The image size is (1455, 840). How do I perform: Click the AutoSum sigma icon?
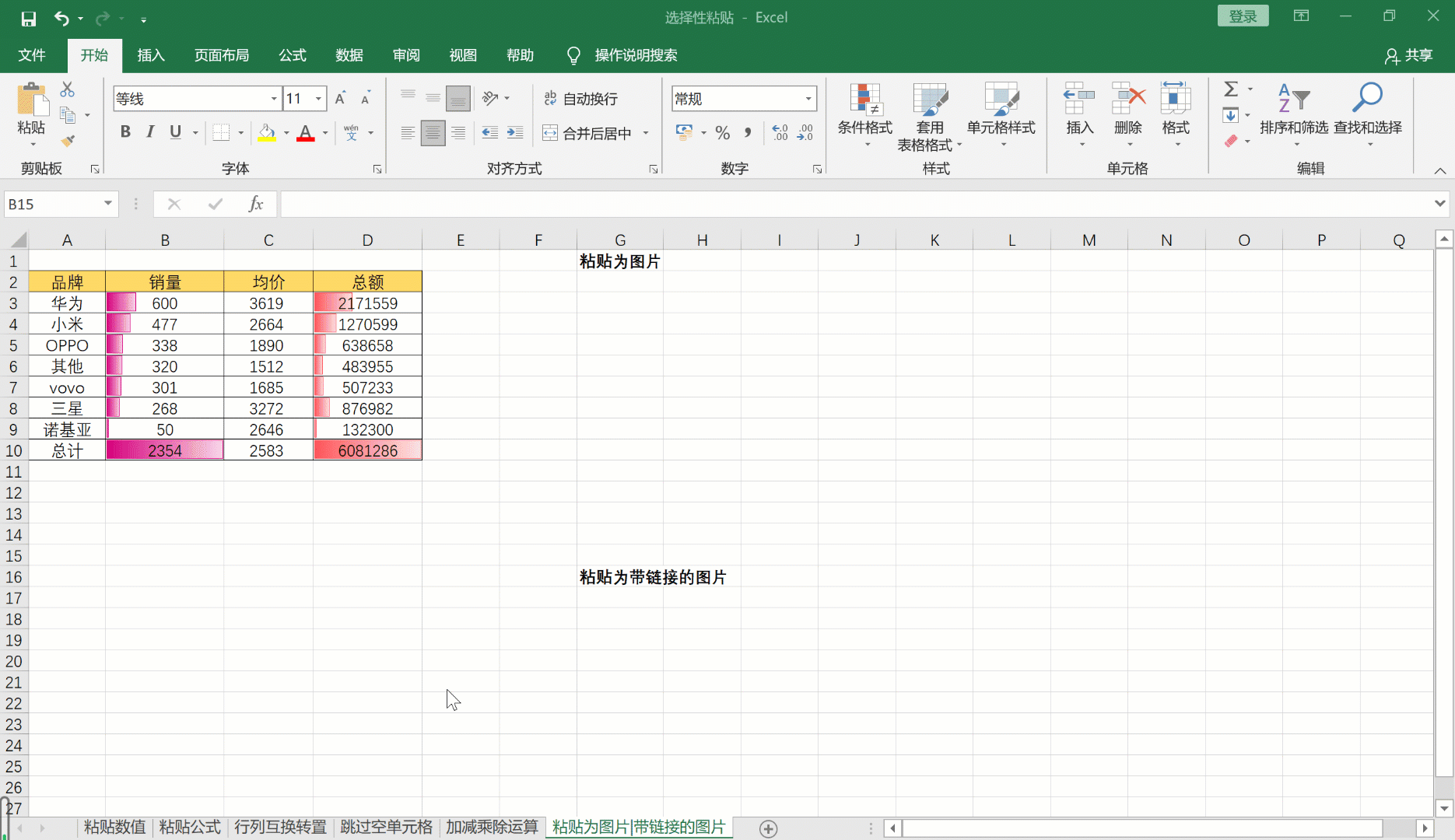[1231, 89]
